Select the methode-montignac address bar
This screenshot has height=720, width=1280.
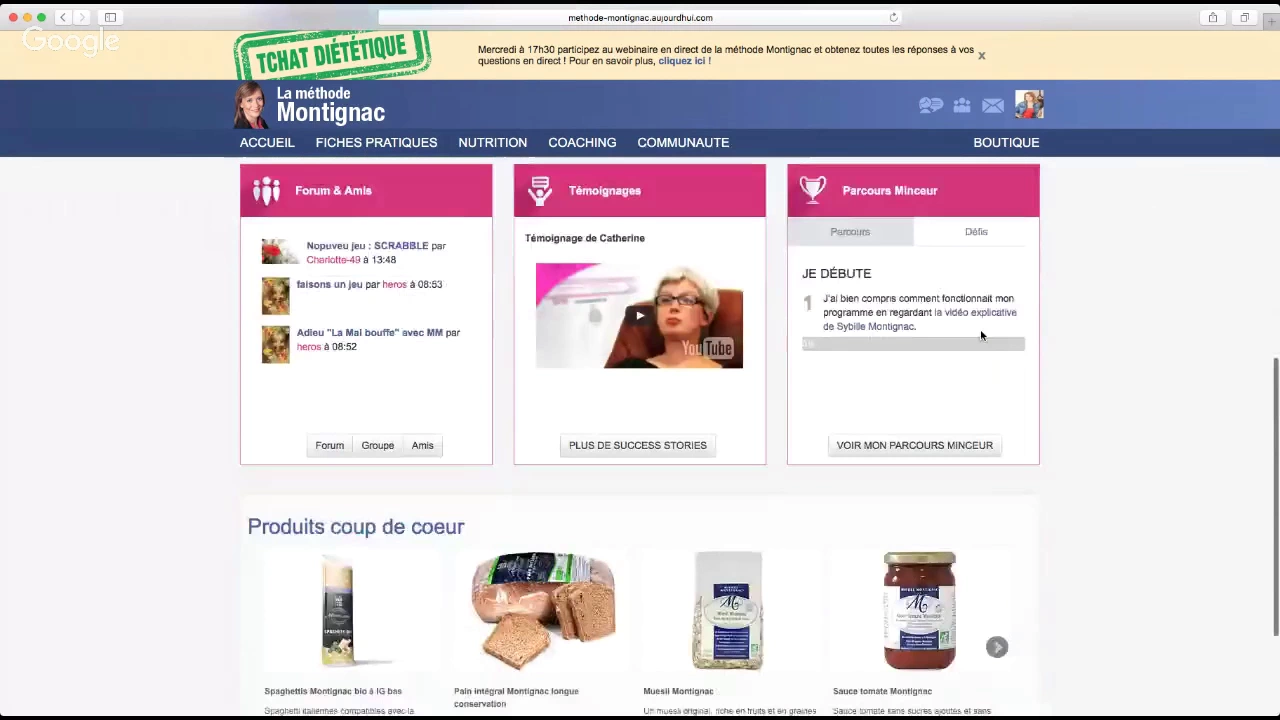640,17
